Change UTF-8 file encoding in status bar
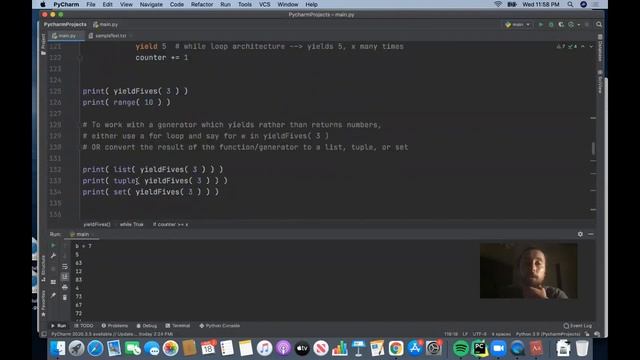The height and width of the screenshot is (360, 640). coord(479,334)
